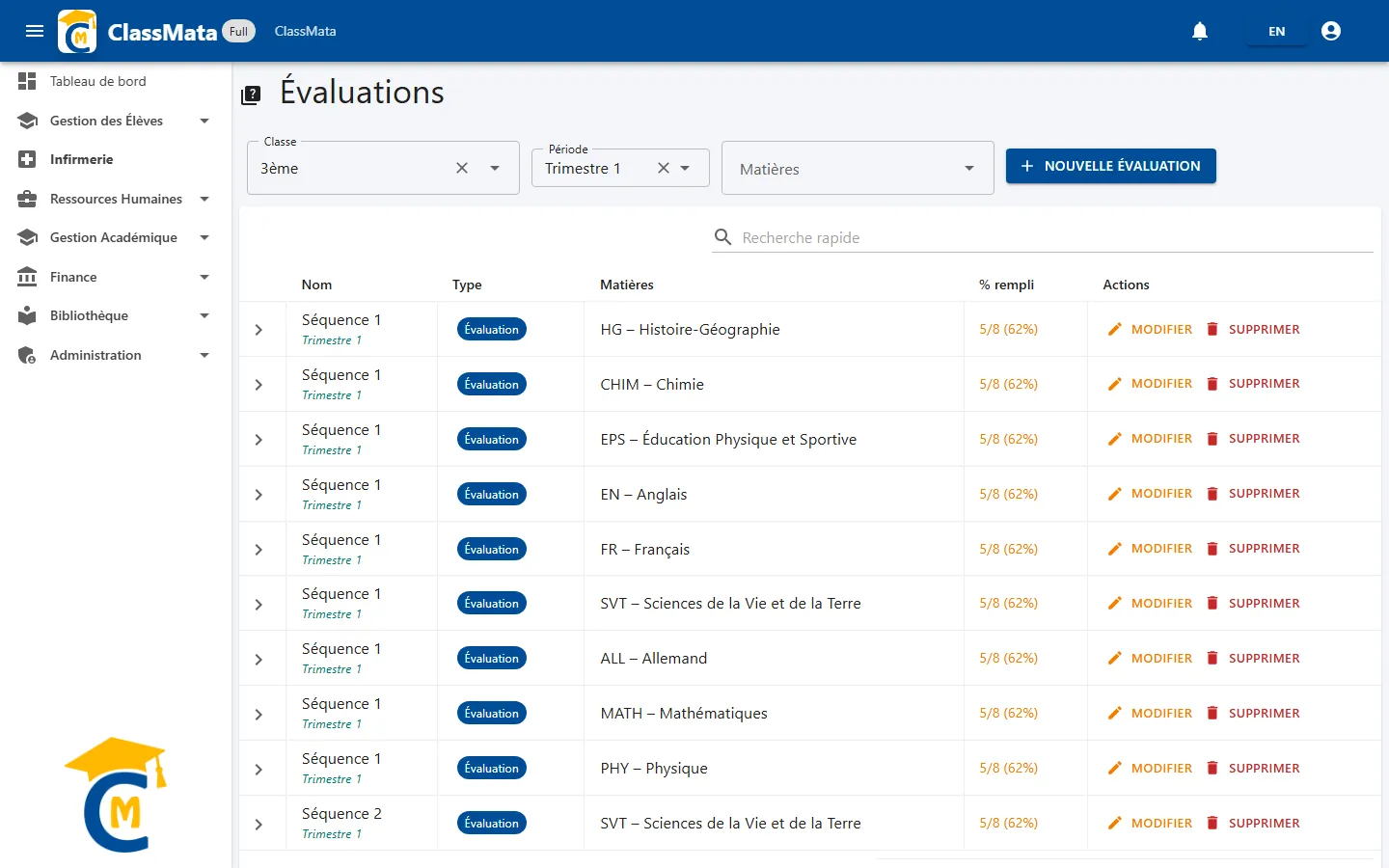Clear the Trimestre 1 period selection
This screenshot has width=1389, height=868.
point(664,168)
